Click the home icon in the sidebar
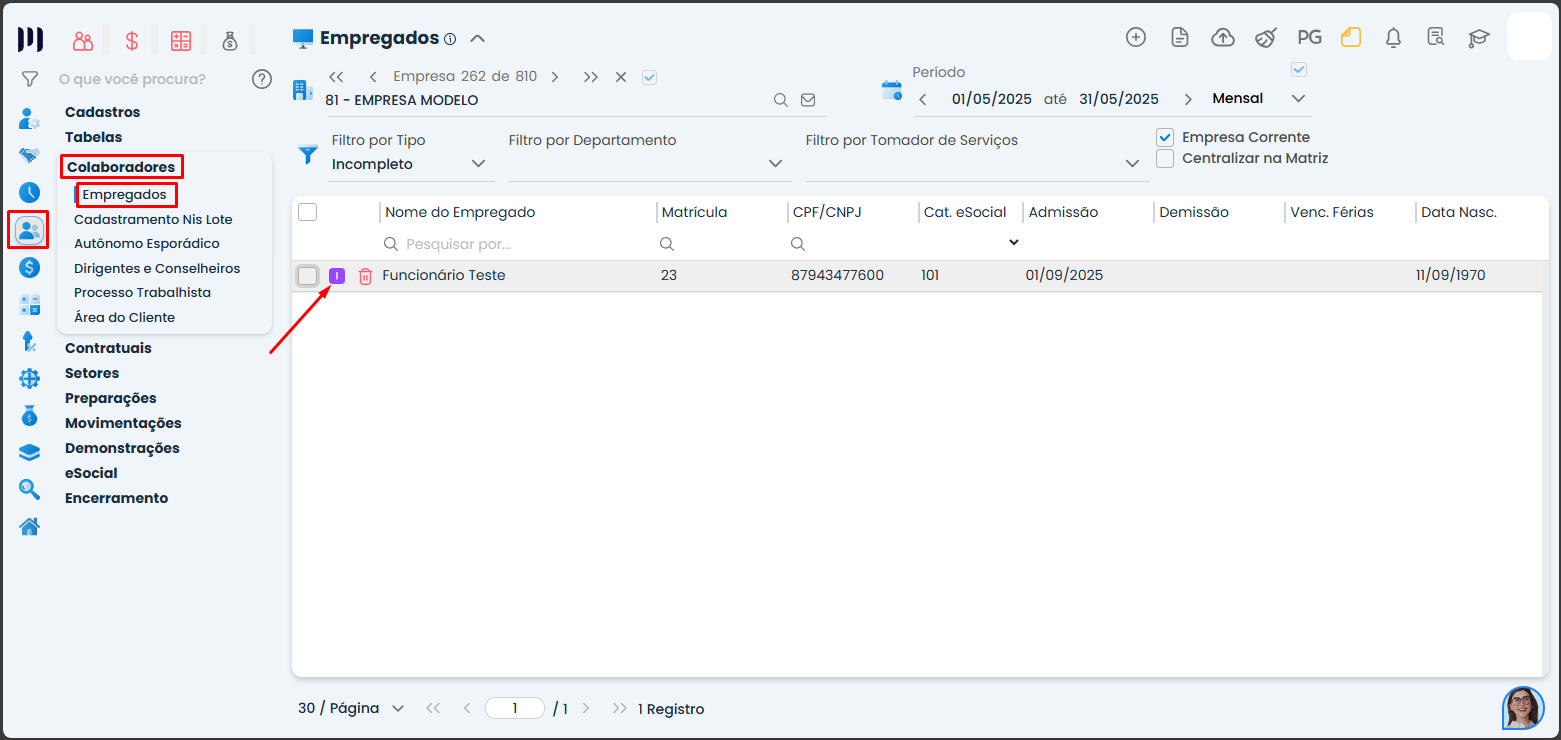Screen dimensions: 1561x740 coord(30,526)
